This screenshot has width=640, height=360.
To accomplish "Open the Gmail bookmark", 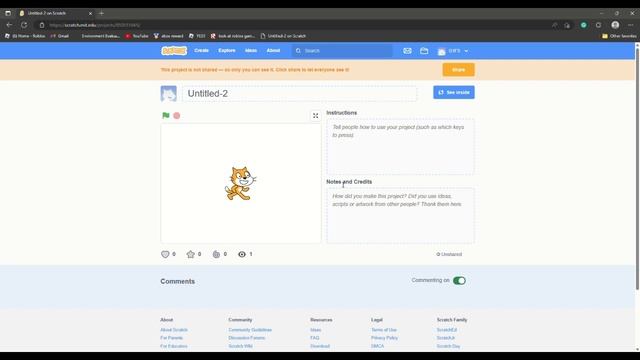I will tap(60, 36).
